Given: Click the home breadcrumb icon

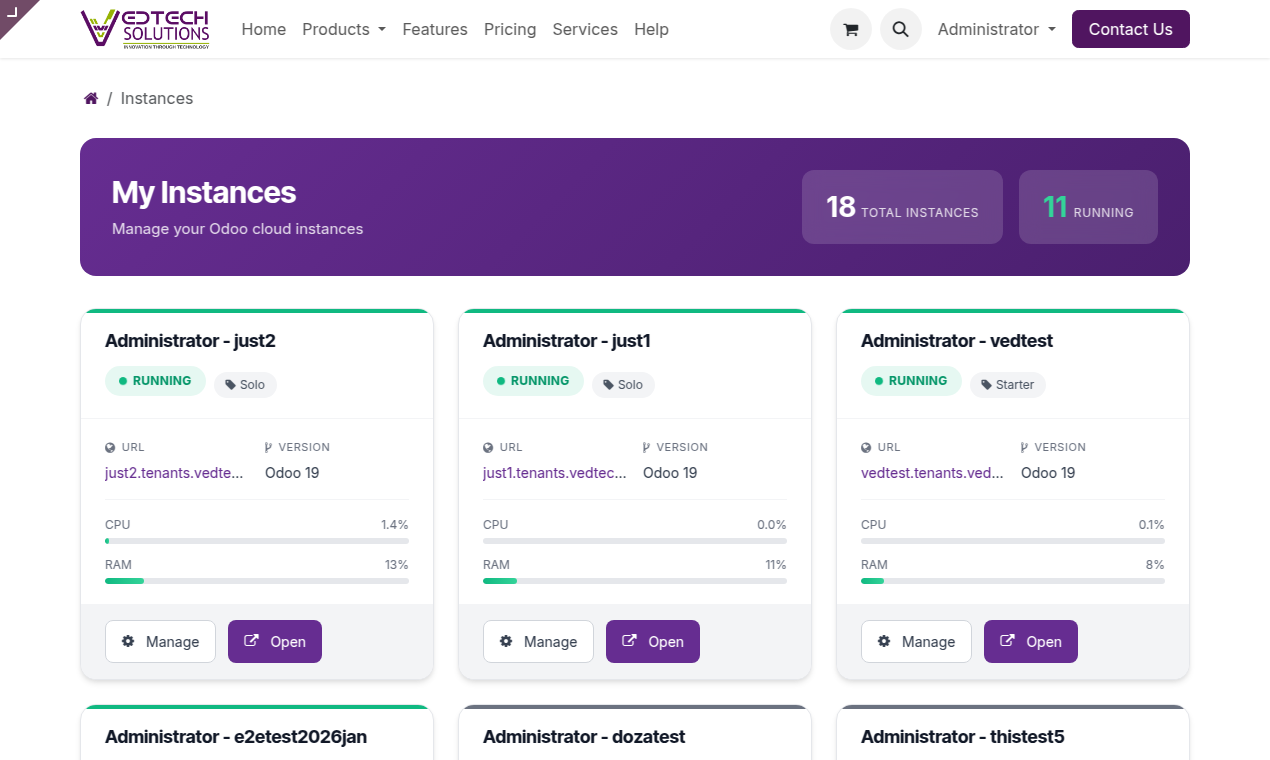Looking at the screenshot, I should pyautogui.click(x=91, y=98).
